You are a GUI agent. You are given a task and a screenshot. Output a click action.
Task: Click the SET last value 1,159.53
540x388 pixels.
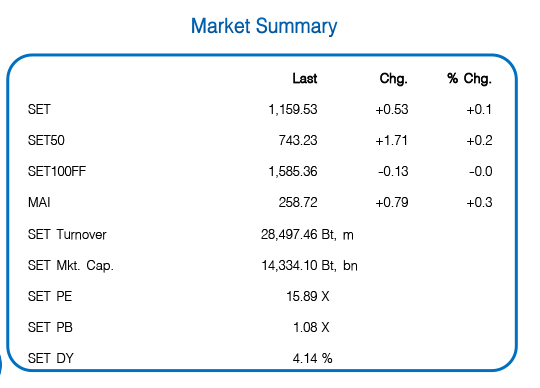click(293, 109)
